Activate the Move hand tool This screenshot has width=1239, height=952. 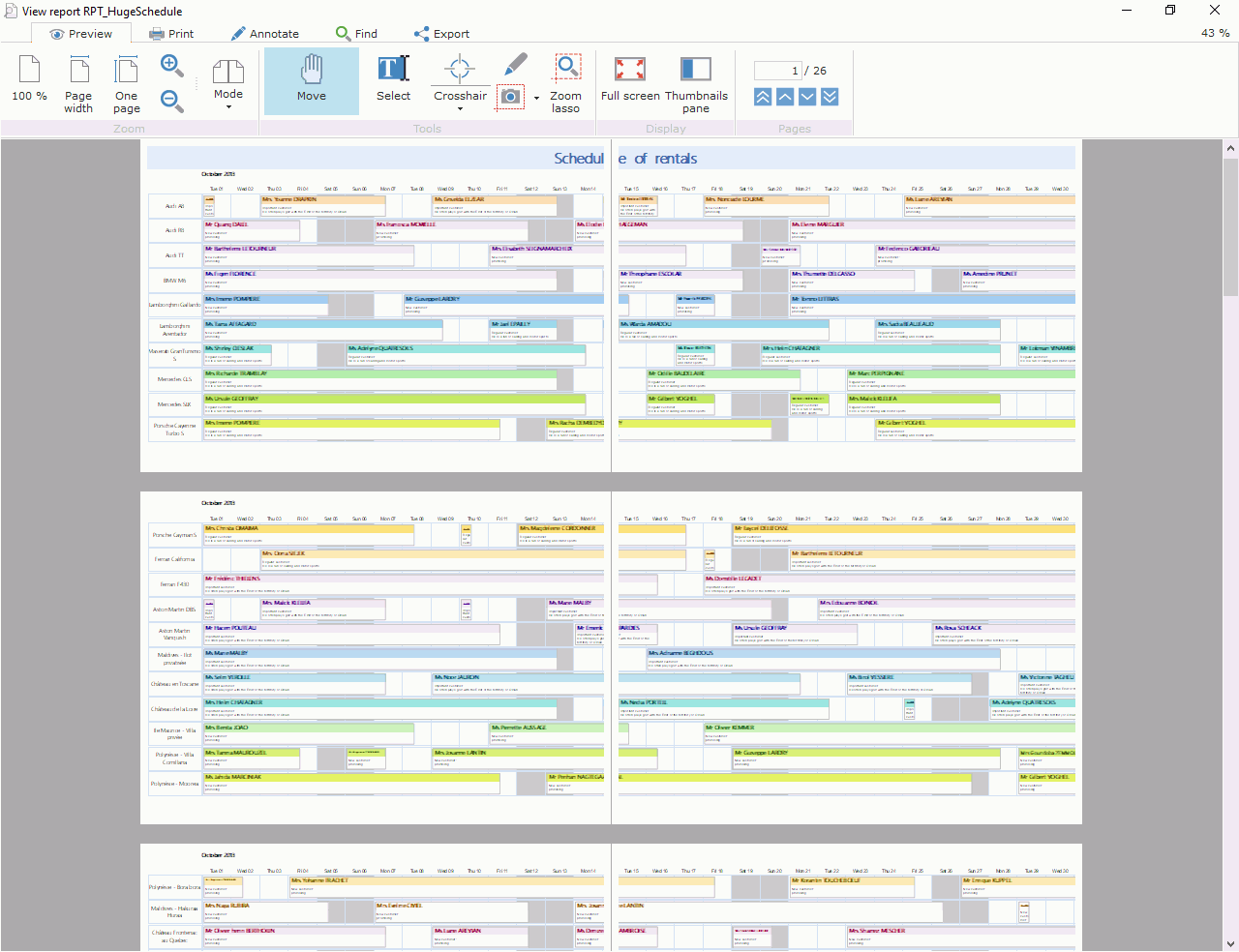click(x=312, y=81)
